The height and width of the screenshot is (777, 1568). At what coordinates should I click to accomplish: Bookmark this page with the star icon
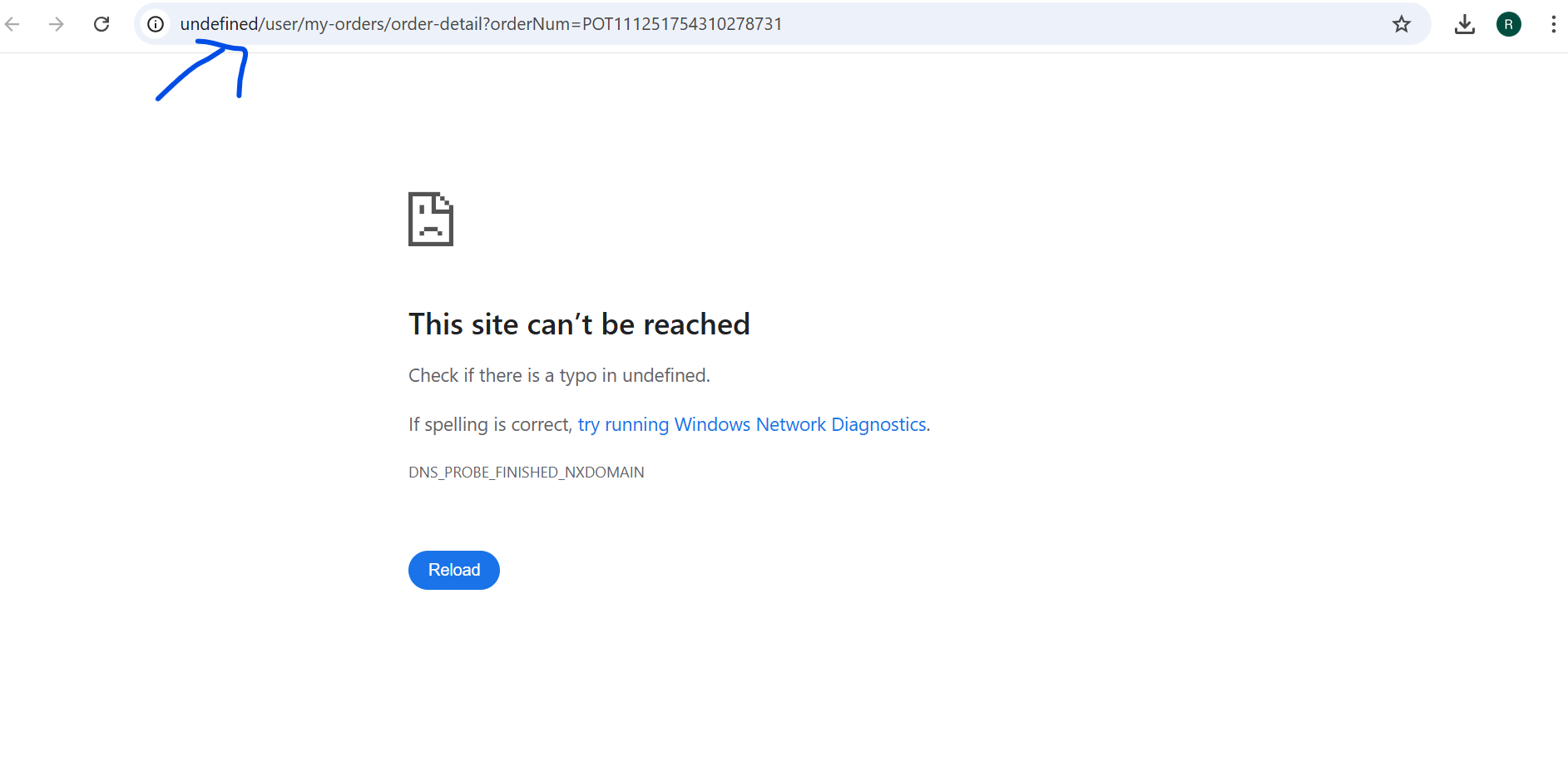(1402, 24)
